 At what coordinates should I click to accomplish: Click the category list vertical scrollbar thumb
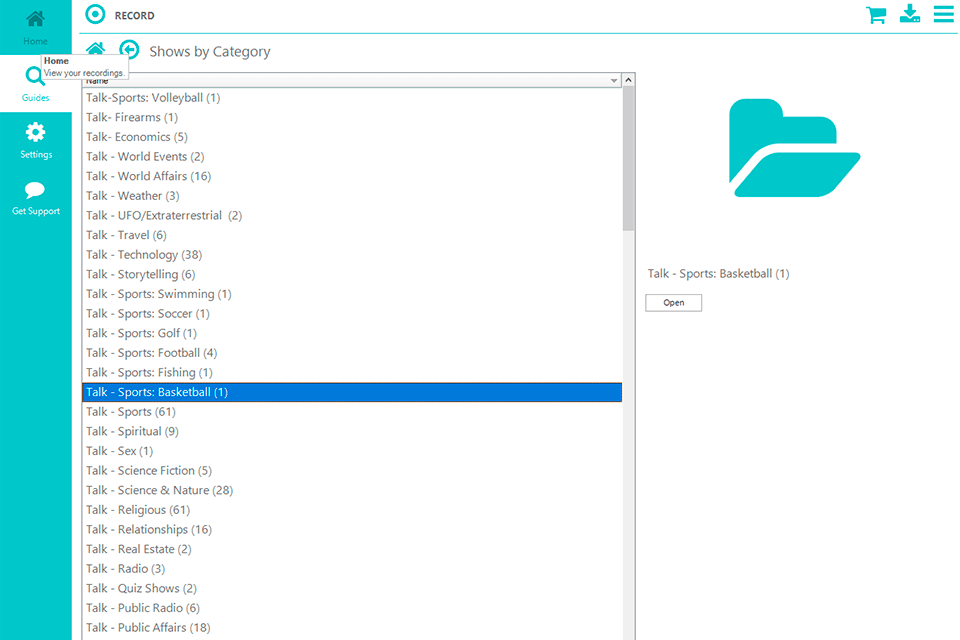628,160
